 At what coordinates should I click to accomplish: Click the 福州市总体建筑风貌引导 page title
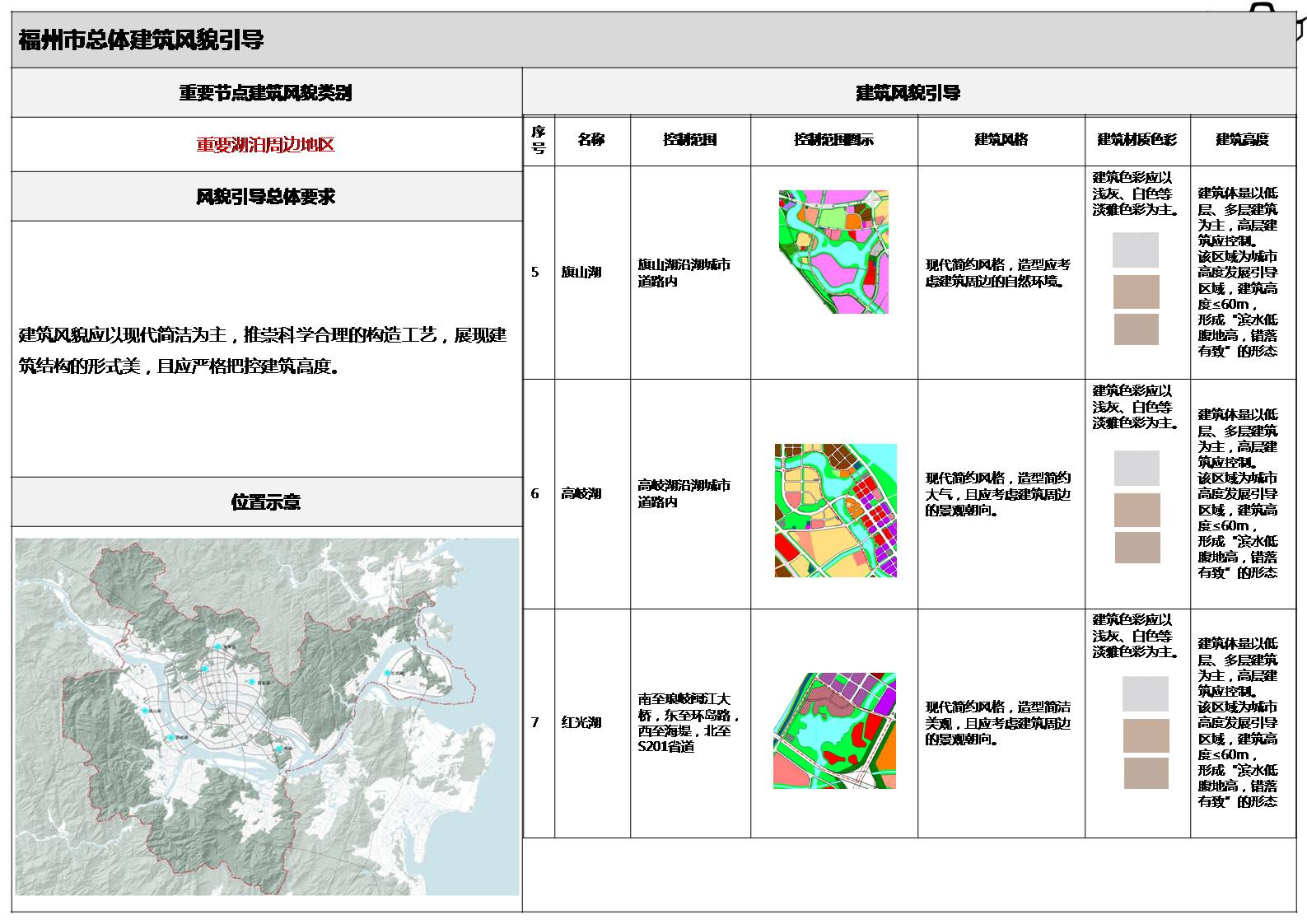click(x=141, y=40)
